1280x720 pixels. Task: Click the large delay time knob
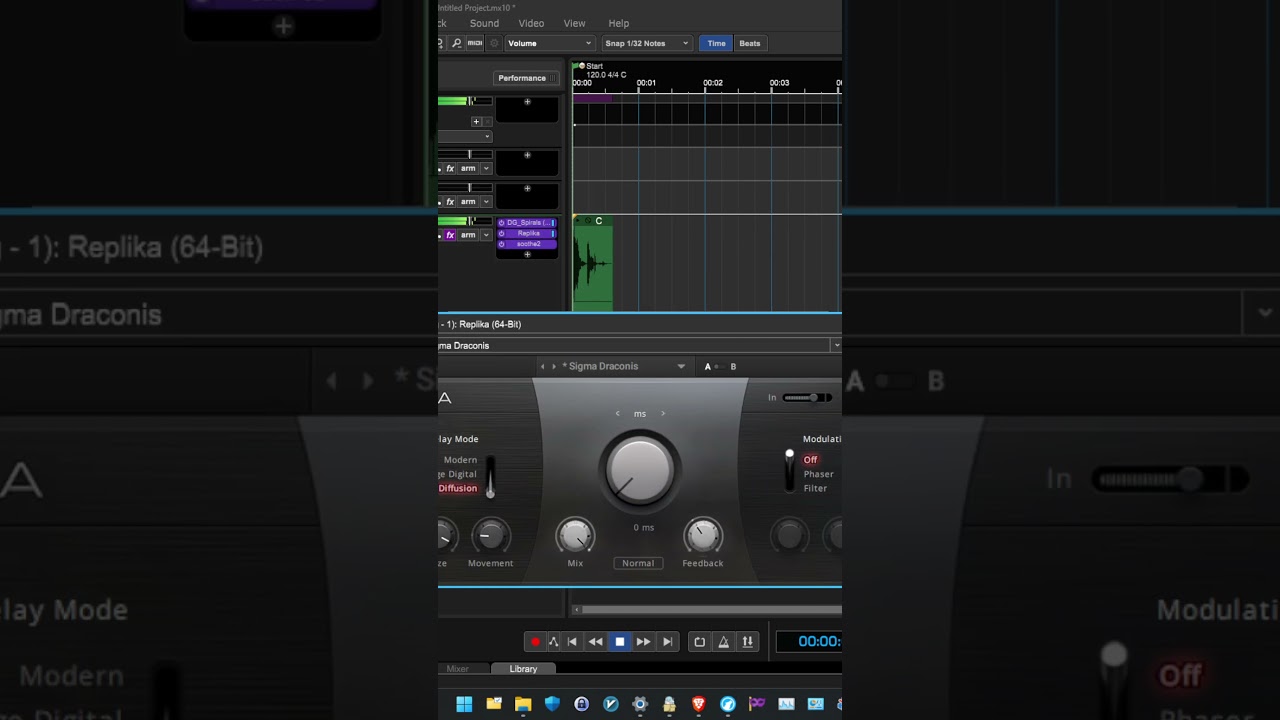tap(640, 470)
